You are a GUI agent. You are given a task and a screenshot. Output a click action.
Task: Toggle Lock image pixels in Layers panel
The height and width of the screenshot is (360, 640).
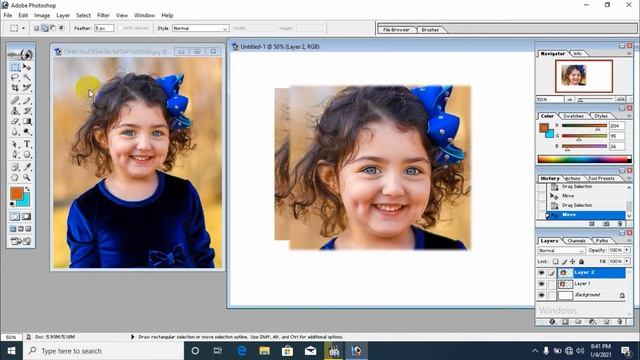click(x=564, y=261)
